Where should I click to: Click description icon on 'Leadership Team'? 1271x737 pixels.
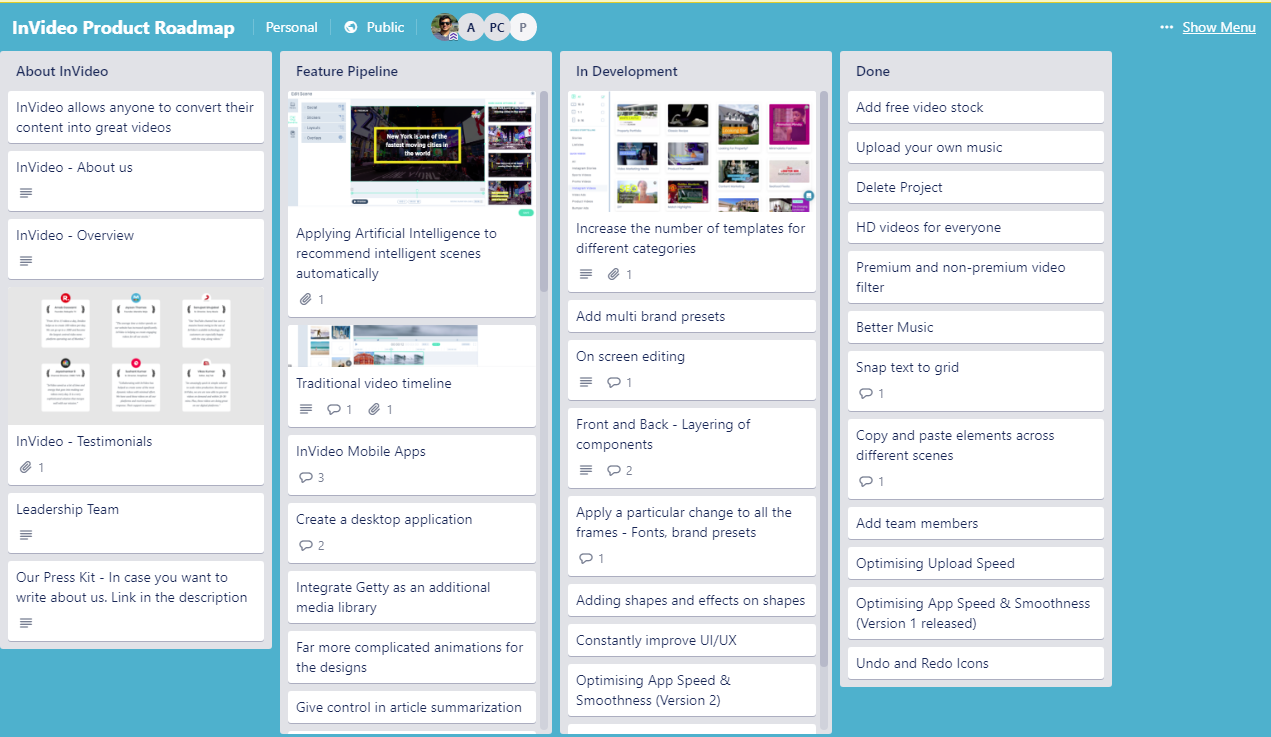[26, 535]
